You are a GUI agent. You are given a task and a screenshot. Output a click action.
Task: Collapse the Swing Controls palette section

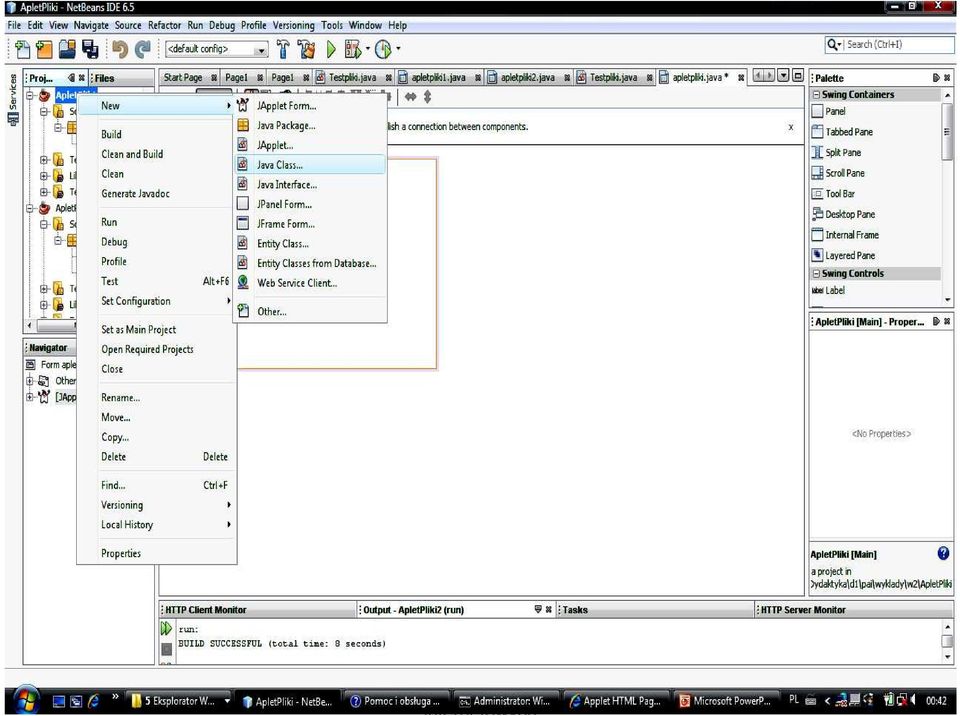tap(816, 273)
